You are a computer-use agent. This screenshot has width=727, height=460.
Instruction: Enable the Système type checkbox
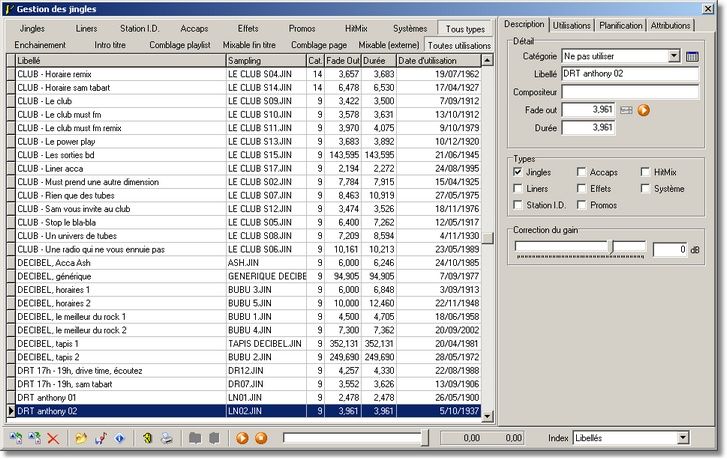[645, 189]
